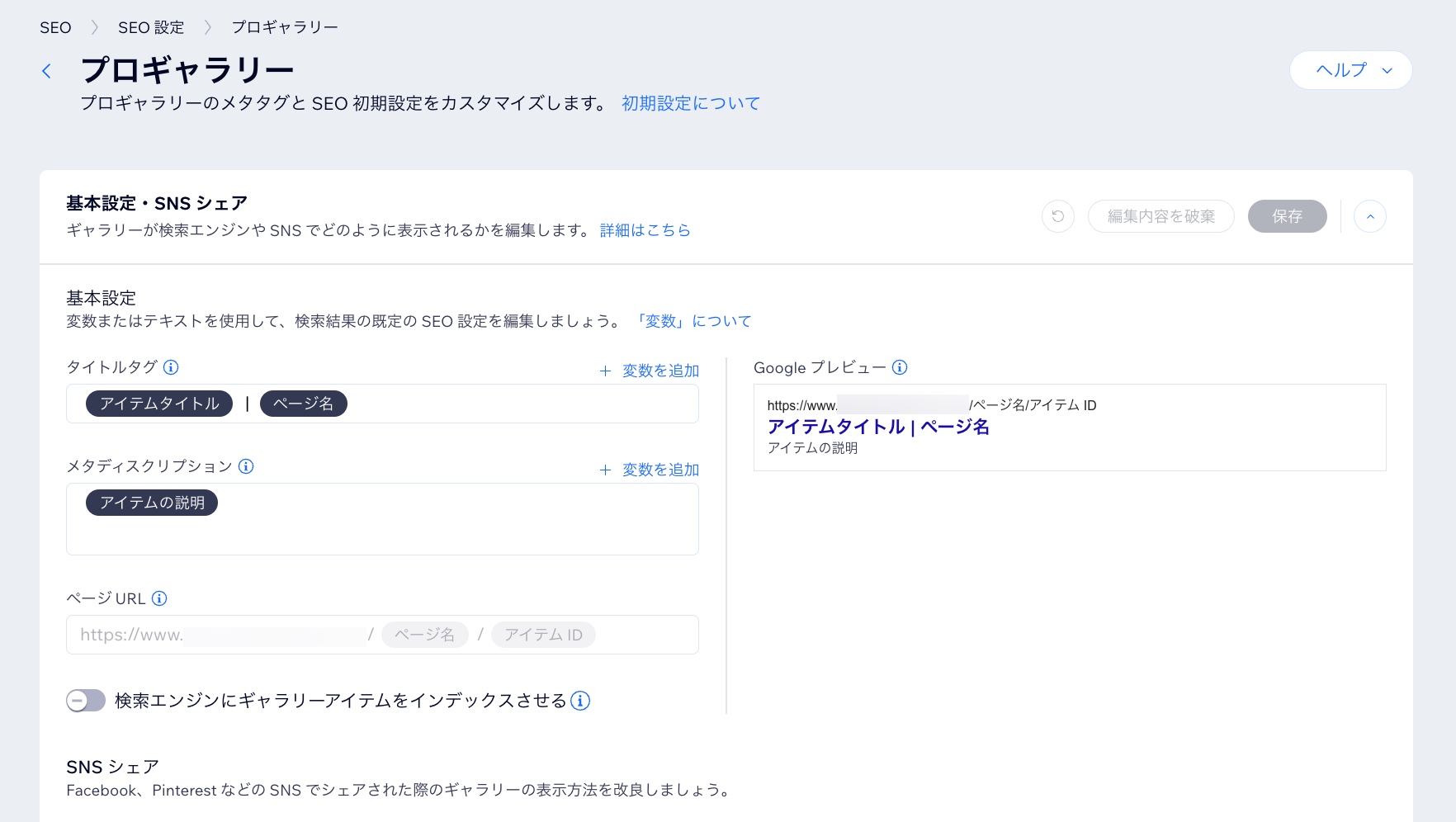Click info icon beside the indexing toggle label
The width and height of the screenshot is (1456, 822).
tap(580, 701)
